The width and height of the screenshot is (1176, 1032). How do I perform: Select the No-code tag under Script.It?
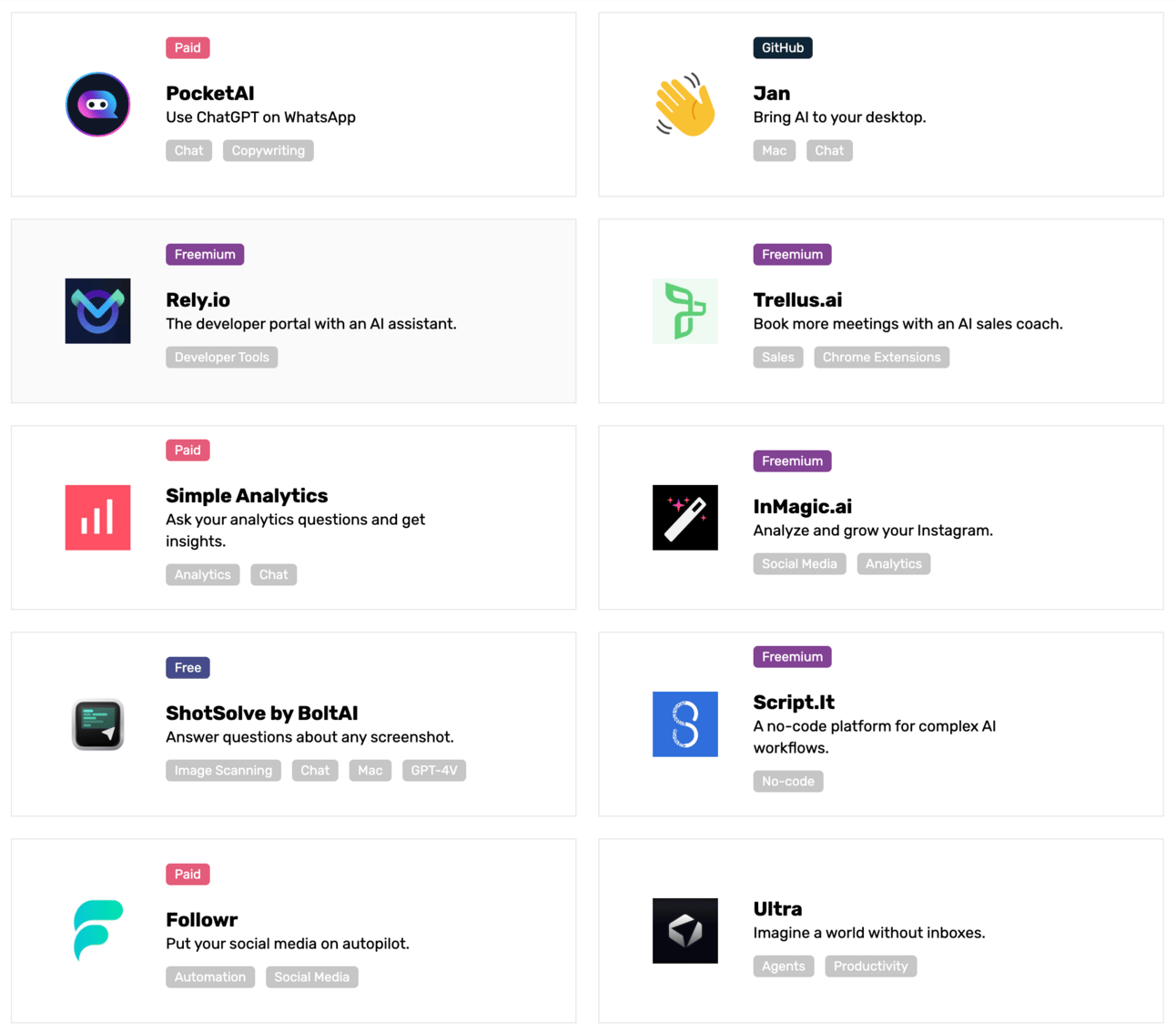click(787, 782)
